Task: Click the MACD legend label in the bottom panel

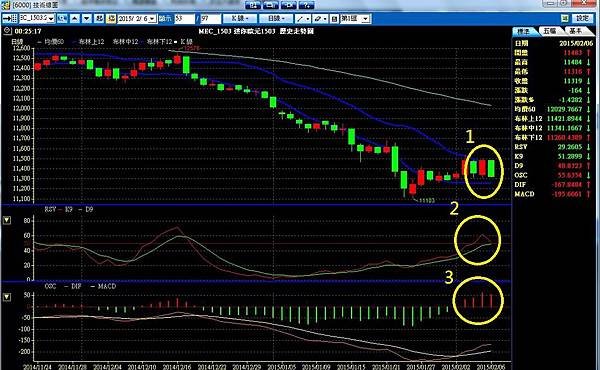Action: (107, 286)
